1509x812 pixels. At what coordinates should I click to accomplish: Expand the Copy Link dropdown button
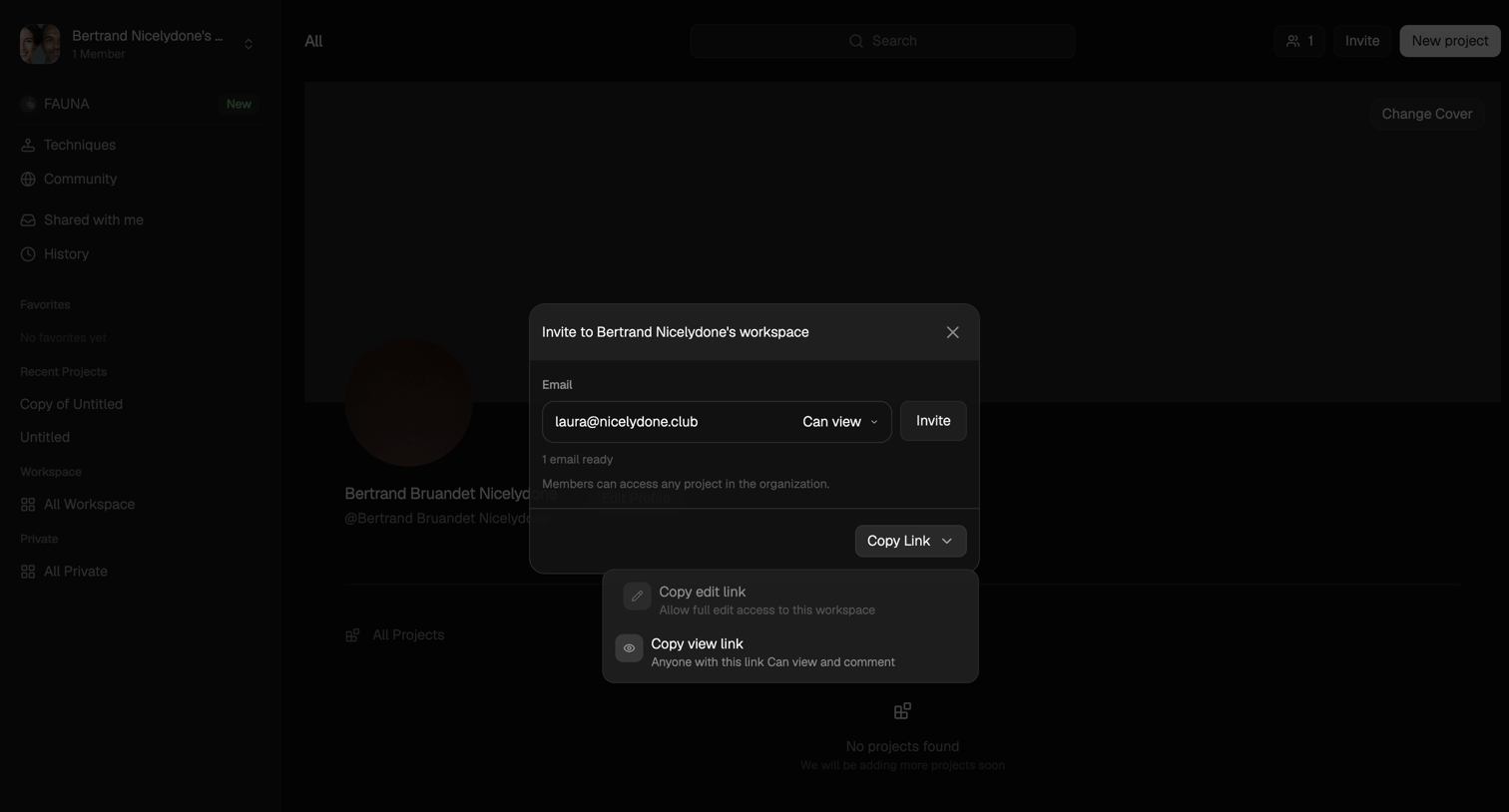(910, 541)
